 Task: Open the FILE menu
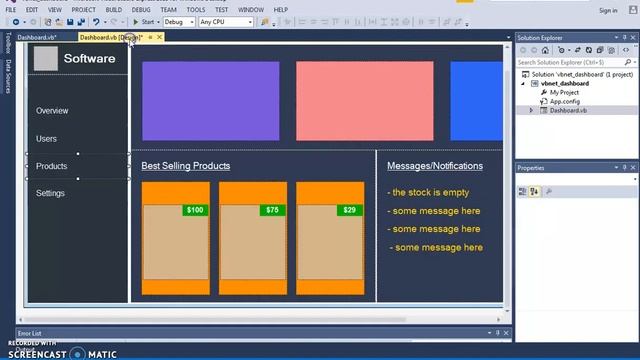tap(11, 9)
